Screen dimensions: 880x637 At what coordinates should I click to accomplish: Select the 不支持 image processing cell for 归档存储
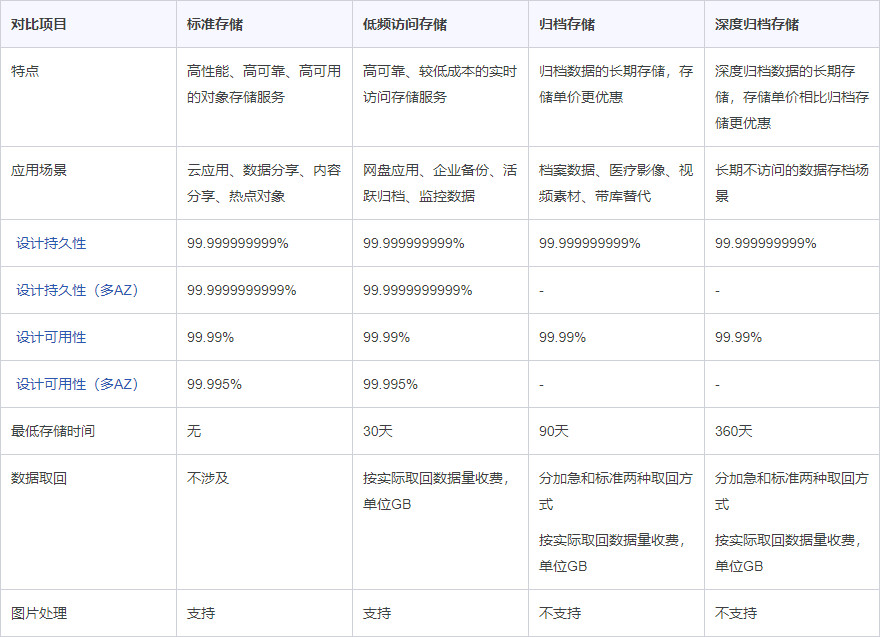tap(558, 612)
